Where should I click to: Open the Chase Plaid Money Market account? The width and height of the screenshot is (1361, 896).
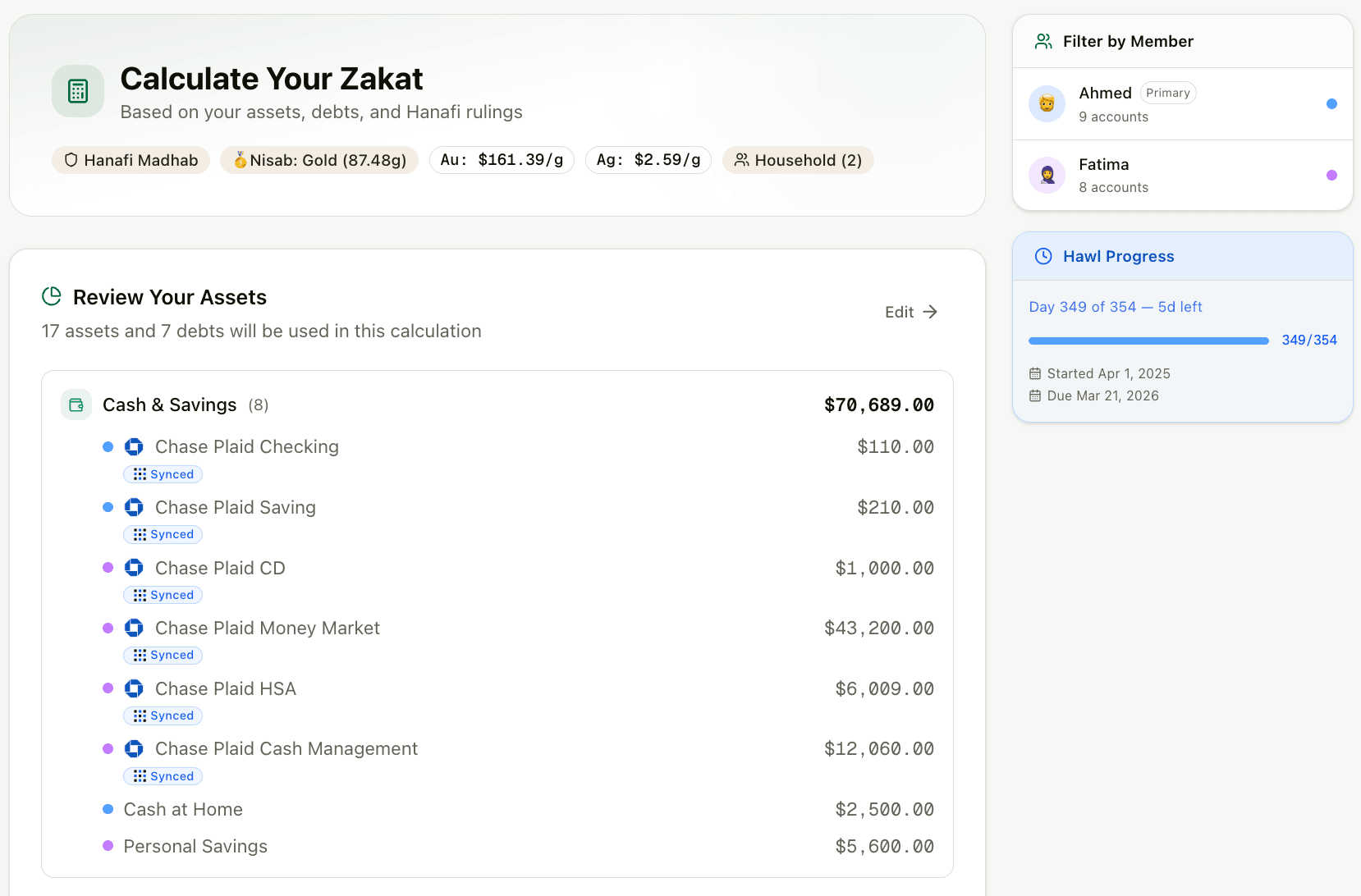267,628
